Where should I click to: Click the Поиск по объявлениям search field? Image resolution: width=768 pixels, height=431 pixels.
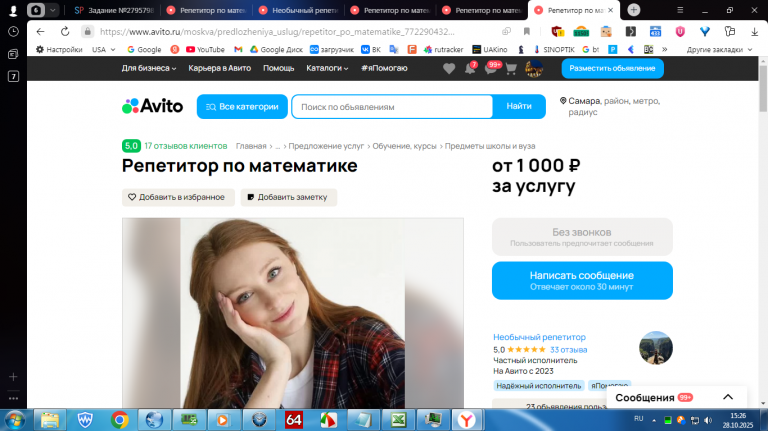(x=392, y=106)
